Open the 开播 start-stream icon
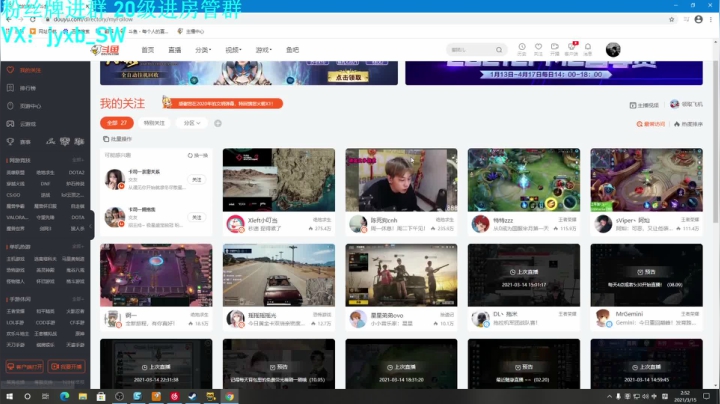Screen dimensions: 720x404 click(555, 50)
